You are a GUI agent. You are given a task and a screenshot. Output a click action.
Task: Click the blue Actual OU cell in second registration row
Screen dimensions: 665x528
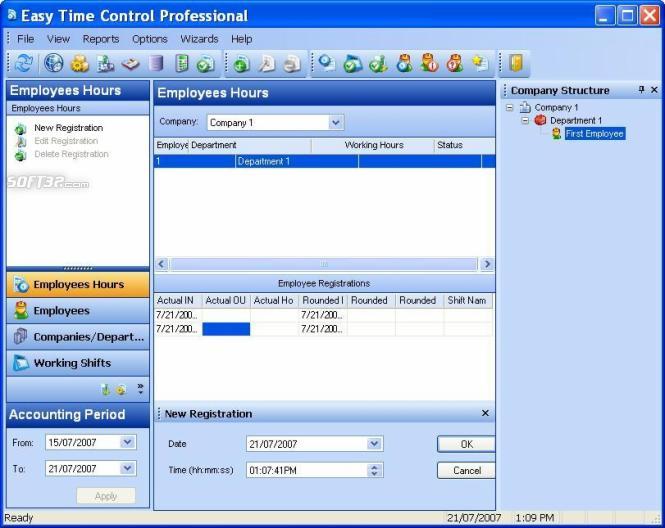point(226,329)
